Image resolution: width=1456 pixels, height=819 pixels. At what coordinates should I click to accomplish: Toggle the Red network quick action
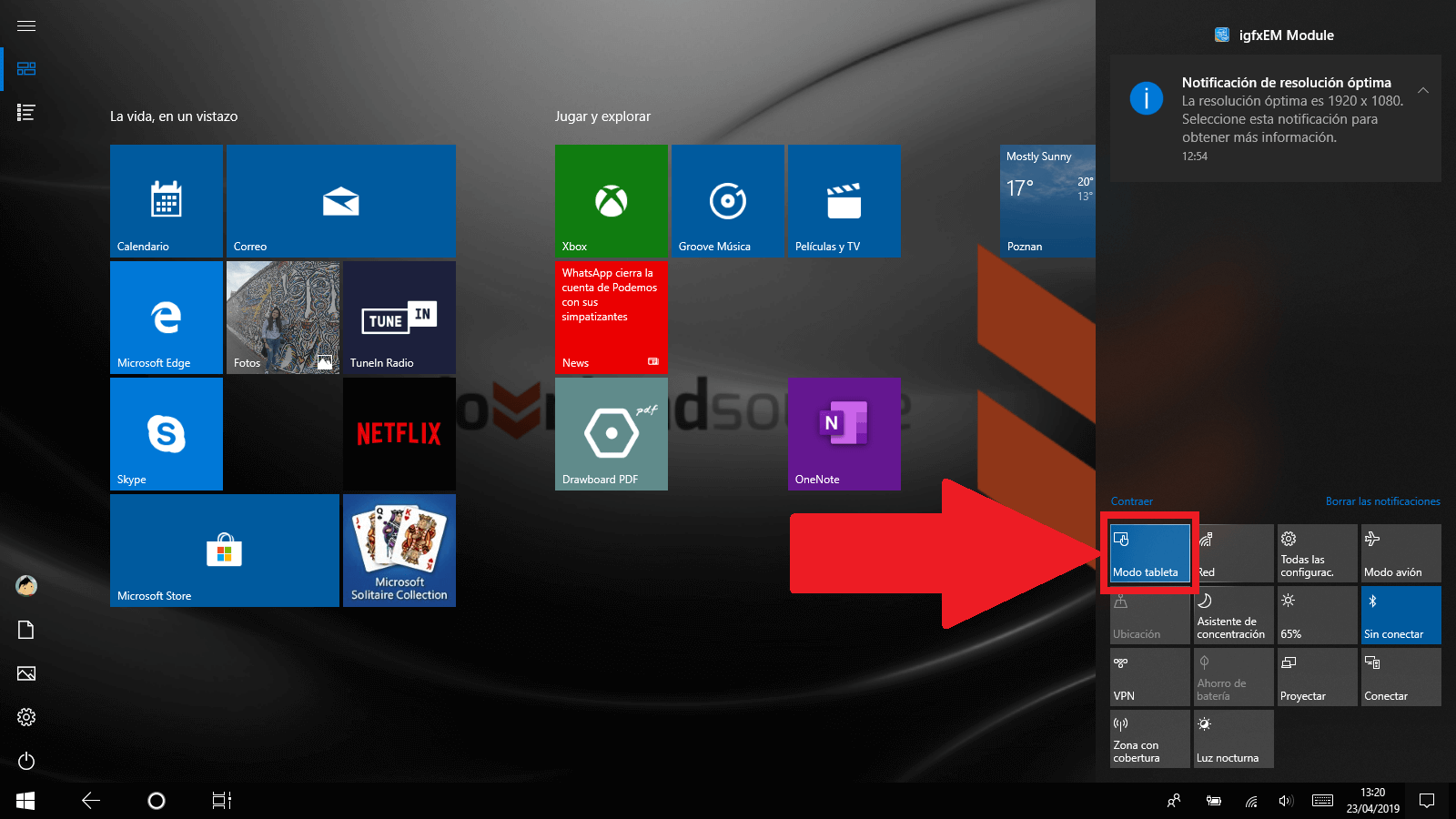[x=1234, y=553]
